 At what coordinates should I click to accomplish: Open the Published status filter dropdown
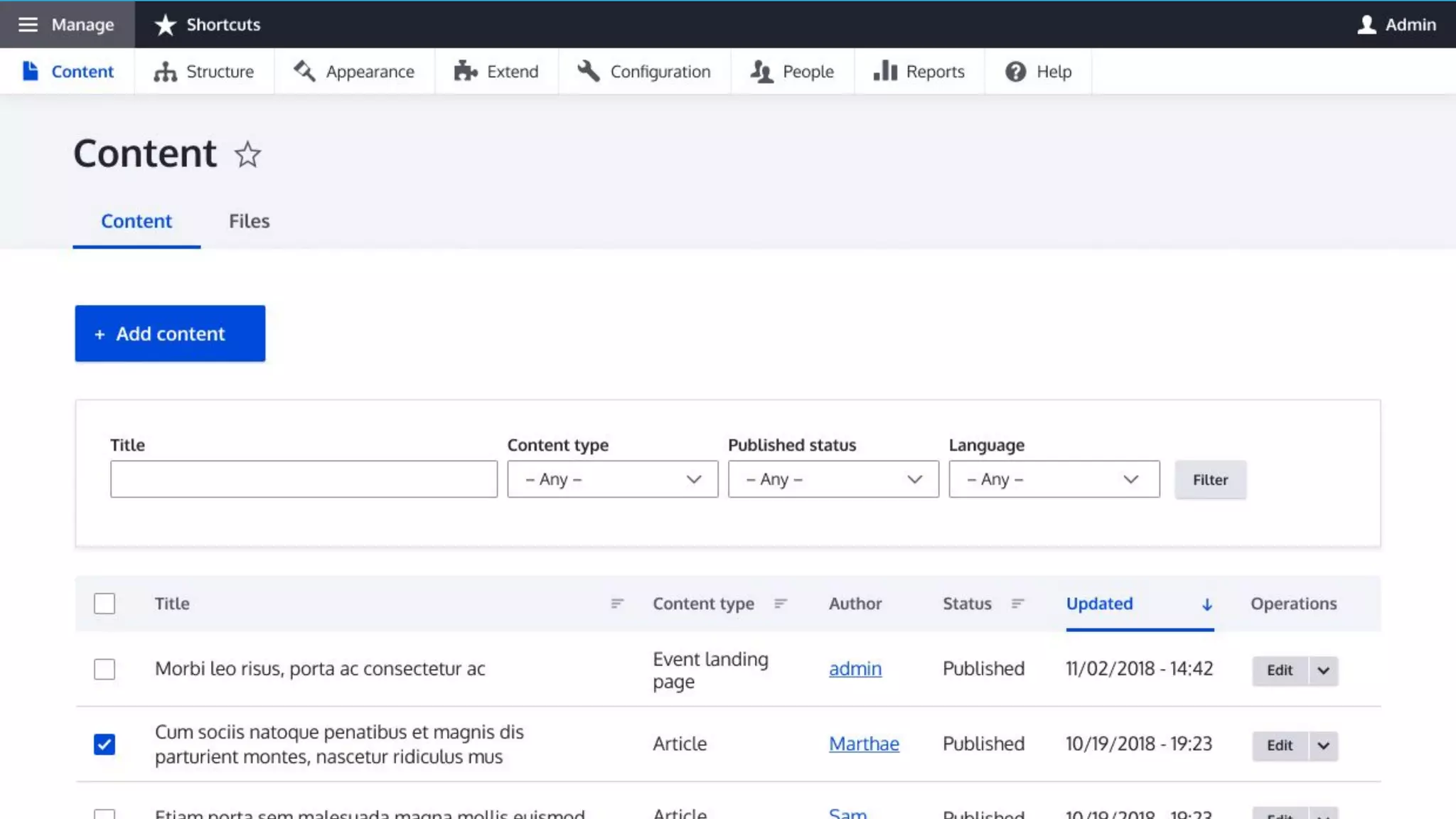click(833, 479)
